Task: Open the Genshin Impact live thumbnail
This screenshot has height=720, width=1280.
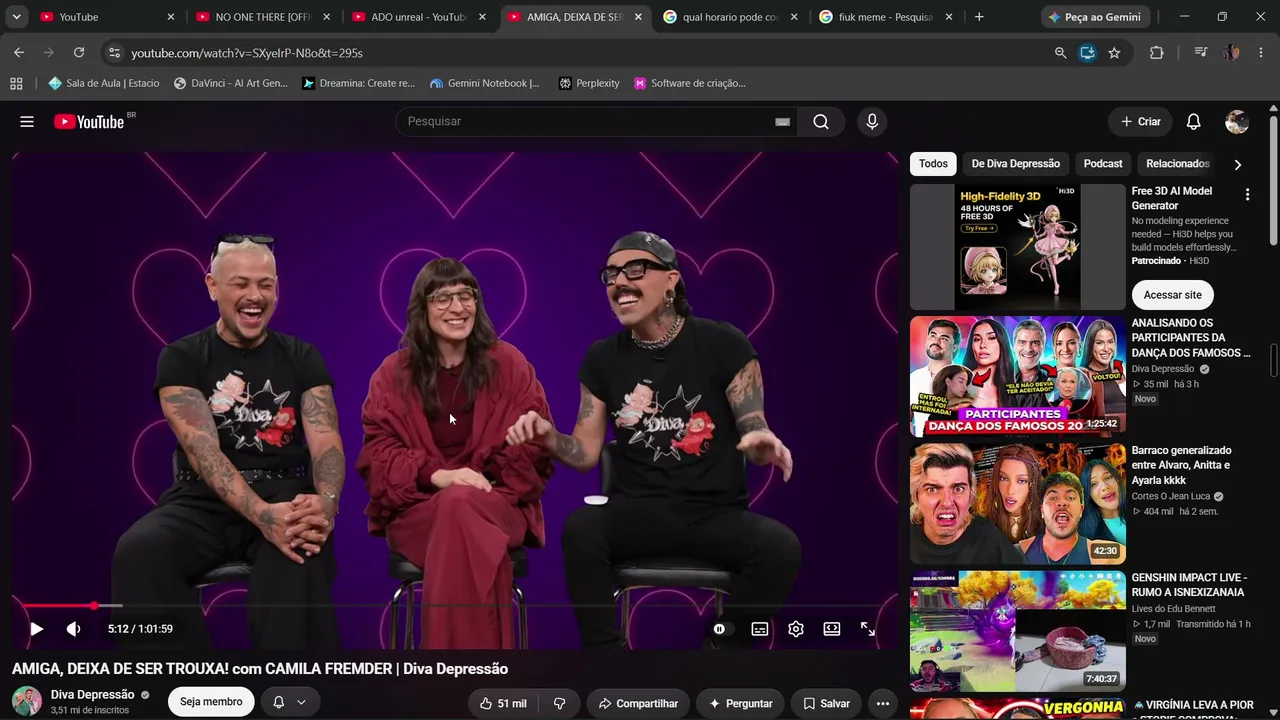Action: coord(1018,631)
